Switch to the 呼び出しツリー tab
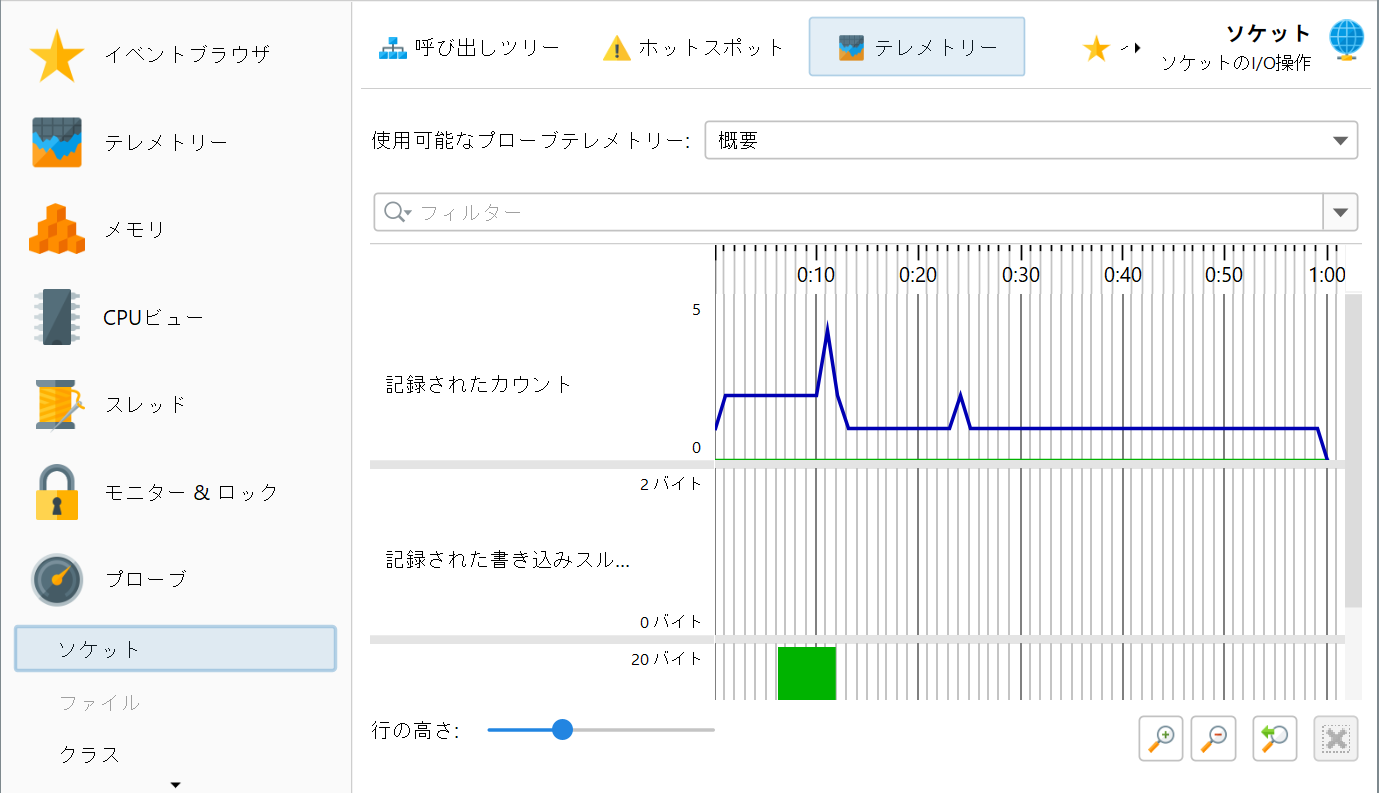Image resolution: width=1379 pixels, height=793 pixels. (x=469, y=47)
